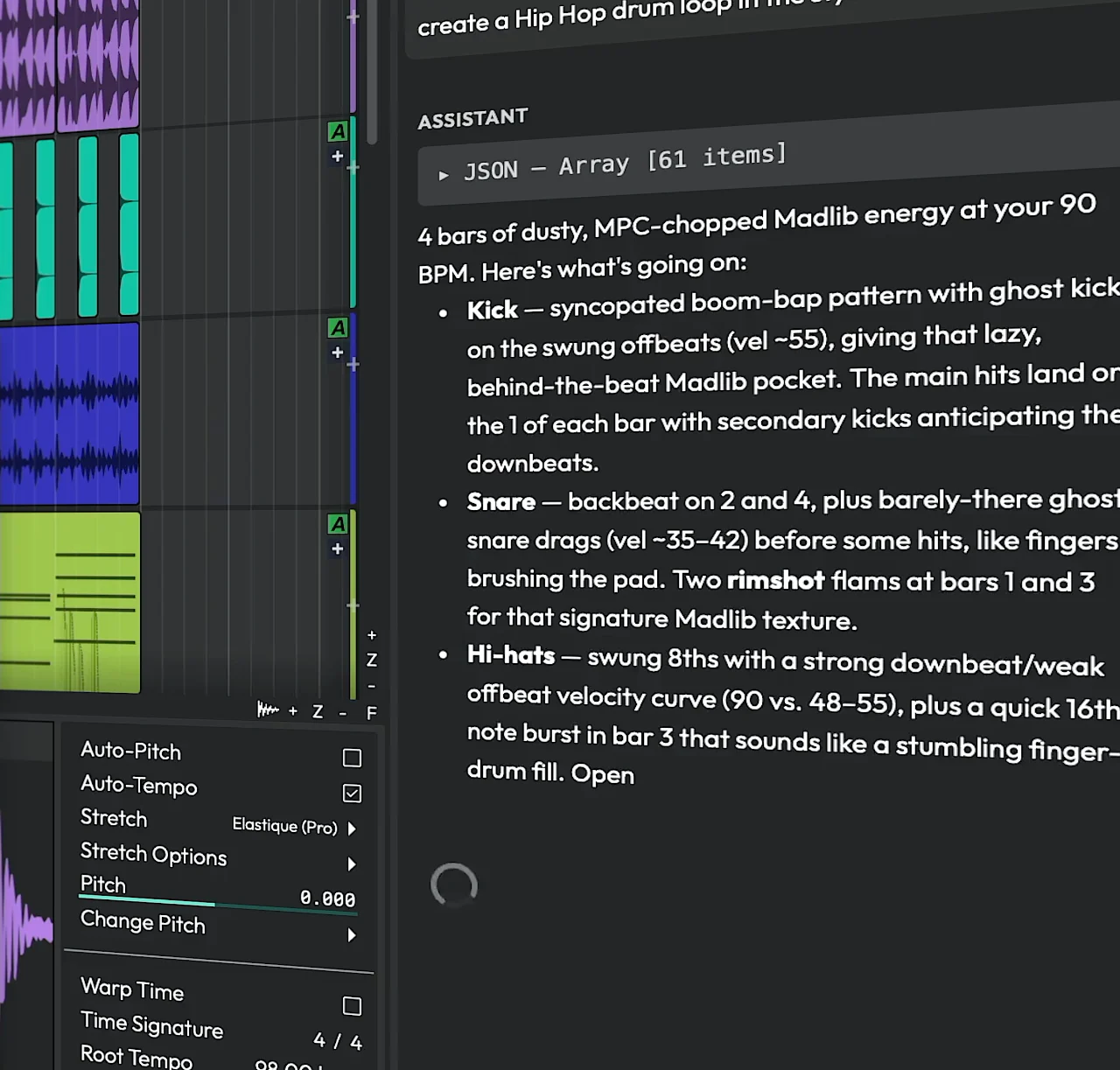Viewport: 1120px width, 1070px height.
Task: Expand the Stretch Options submenu arrow
Action: point(352,864)
